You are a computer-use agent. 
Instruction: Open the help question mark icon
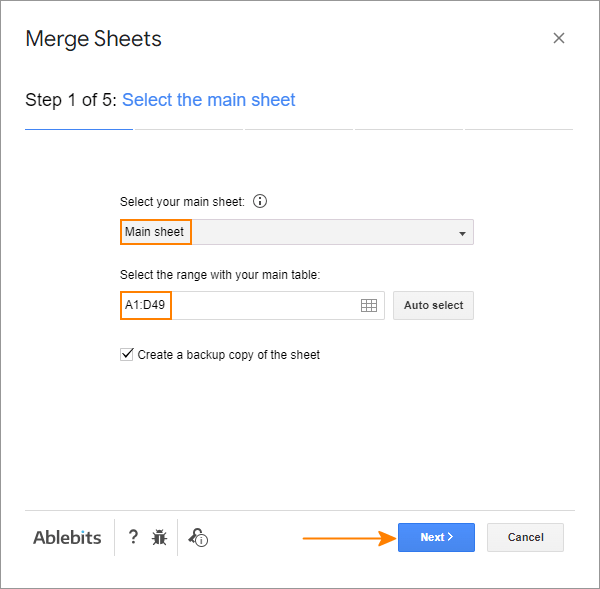(x=133, y=537)
